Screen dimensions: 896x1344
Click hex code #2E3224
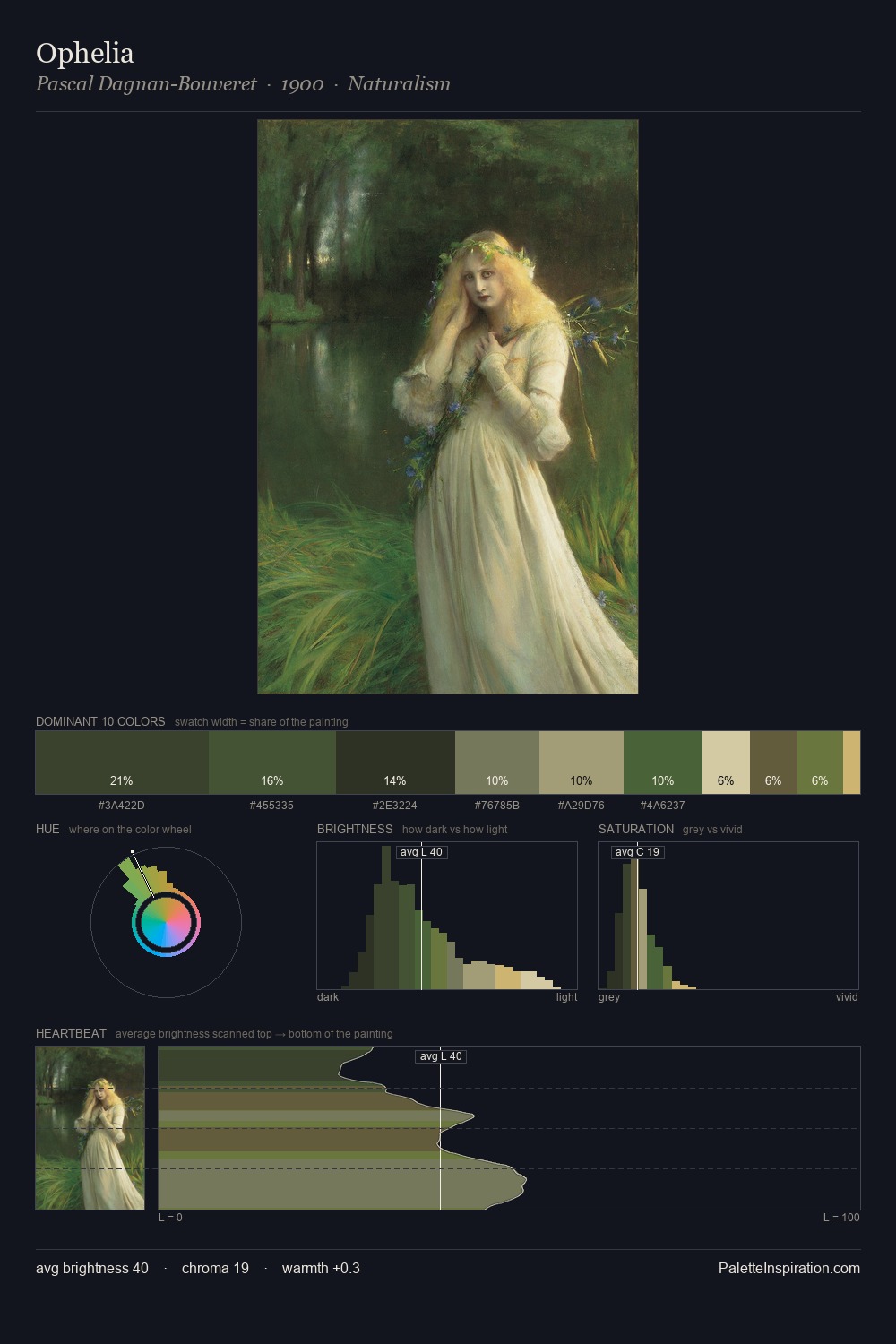tap(394, 806)
